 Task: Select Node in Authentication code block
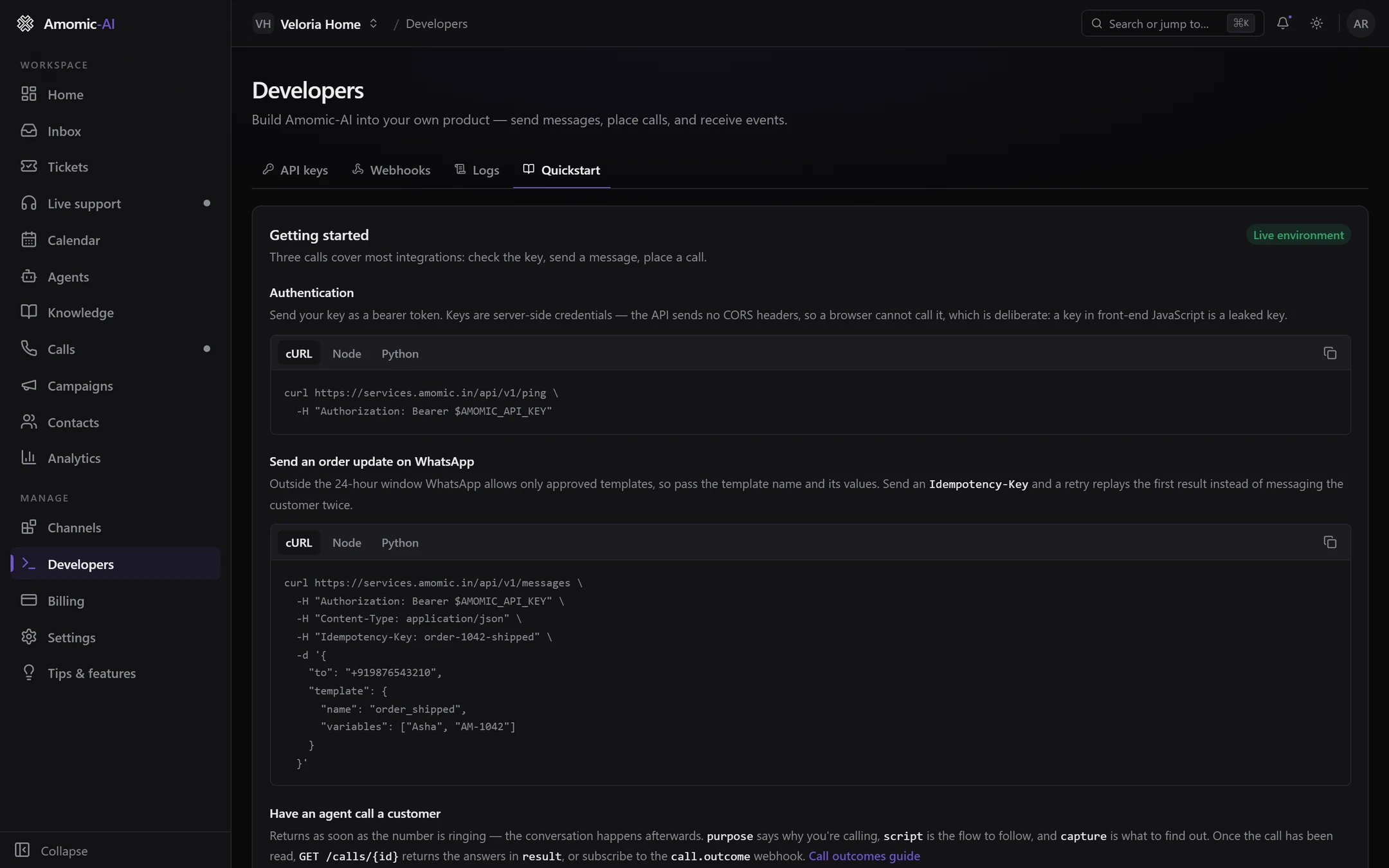tap(347, 354)
